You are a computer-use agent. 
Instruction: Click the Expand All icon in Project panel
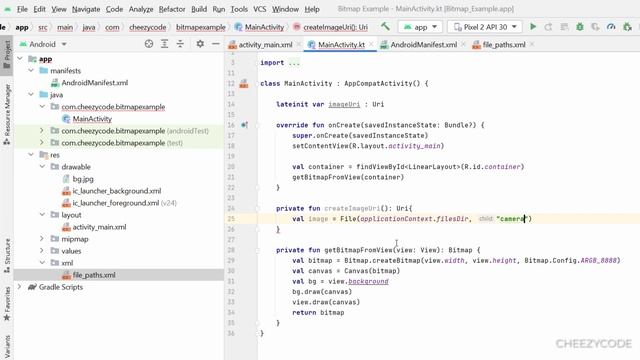pos(164,44)
